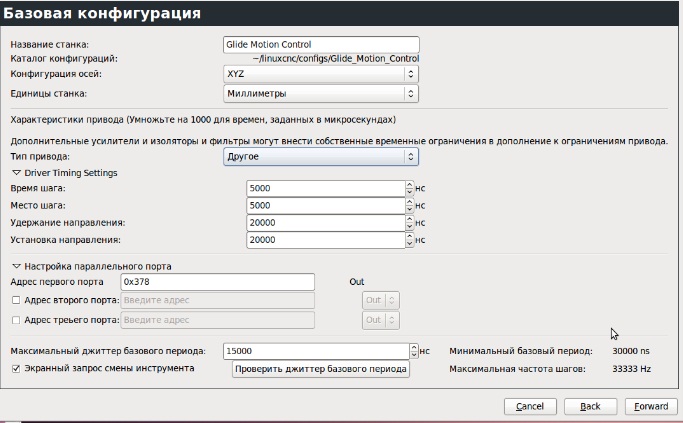Click Название станка text field
The width and height of the screenshot is (683, 423).
(320, 45)
